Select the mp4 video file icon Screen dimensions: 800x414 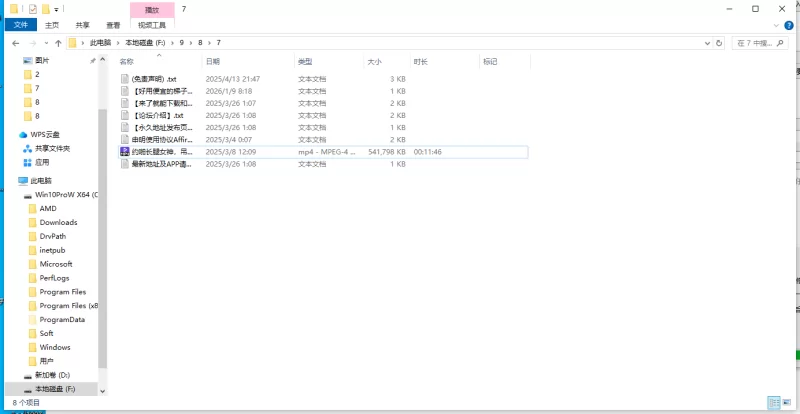(124, 152)
